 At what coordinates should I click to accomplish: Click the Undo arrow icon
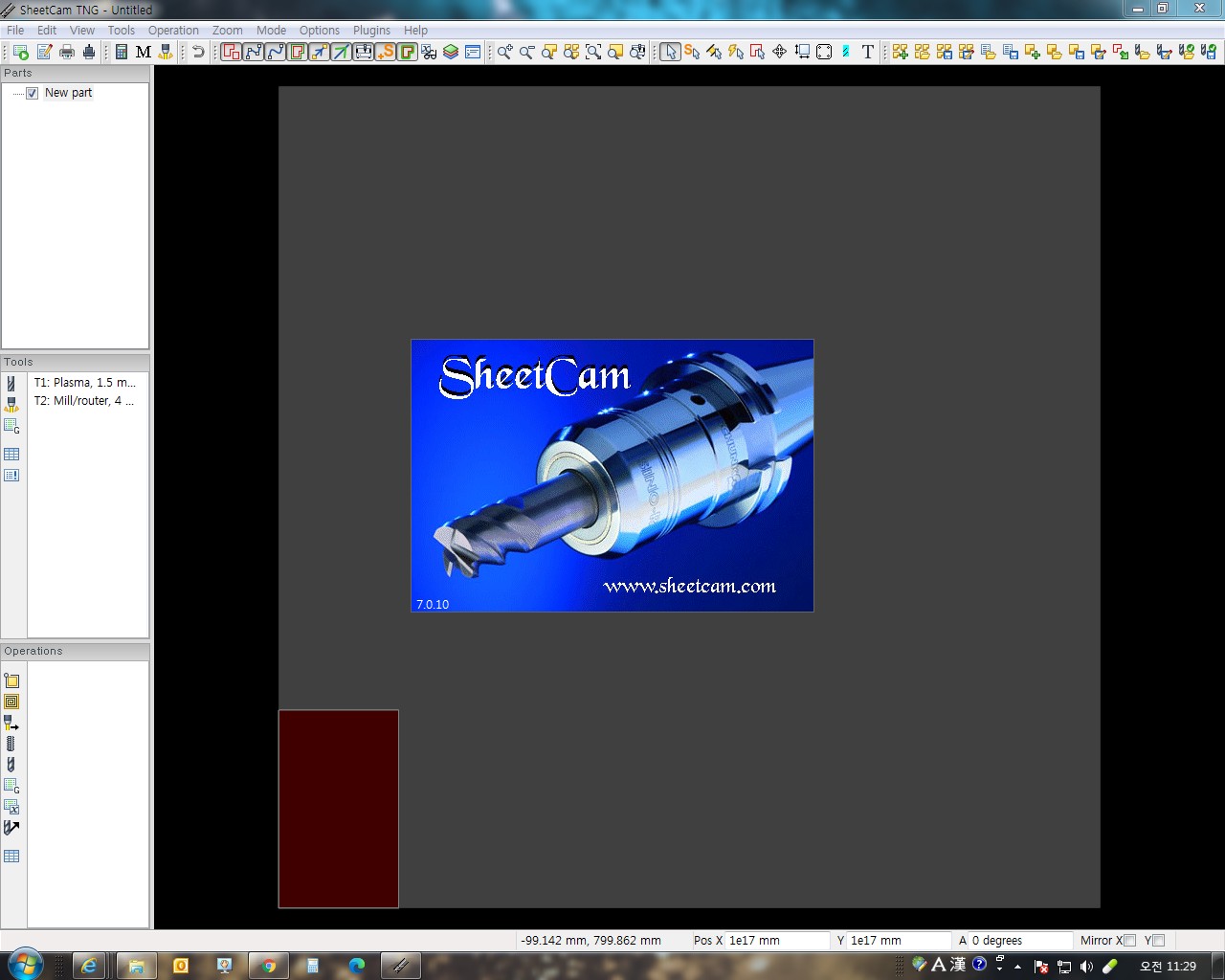click(x=198, y=52)
